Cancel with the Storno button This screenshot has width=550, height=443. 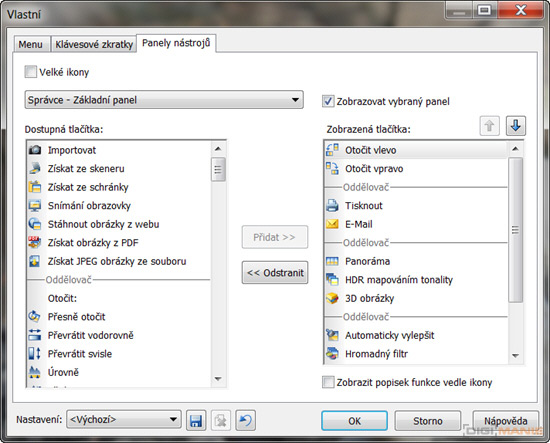coord(428,421)
